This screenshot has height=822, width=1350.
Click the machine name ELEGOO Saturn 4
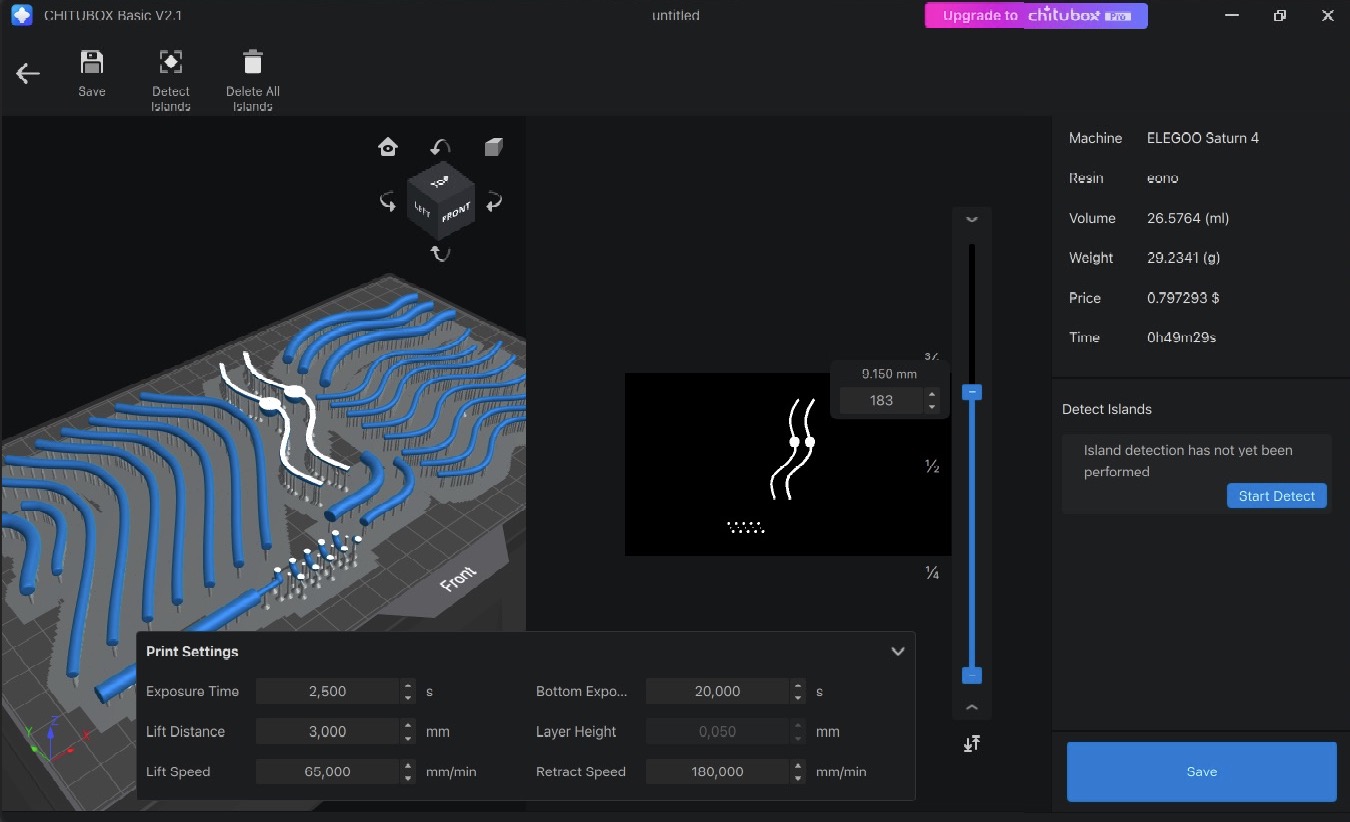pos(1203,138)
